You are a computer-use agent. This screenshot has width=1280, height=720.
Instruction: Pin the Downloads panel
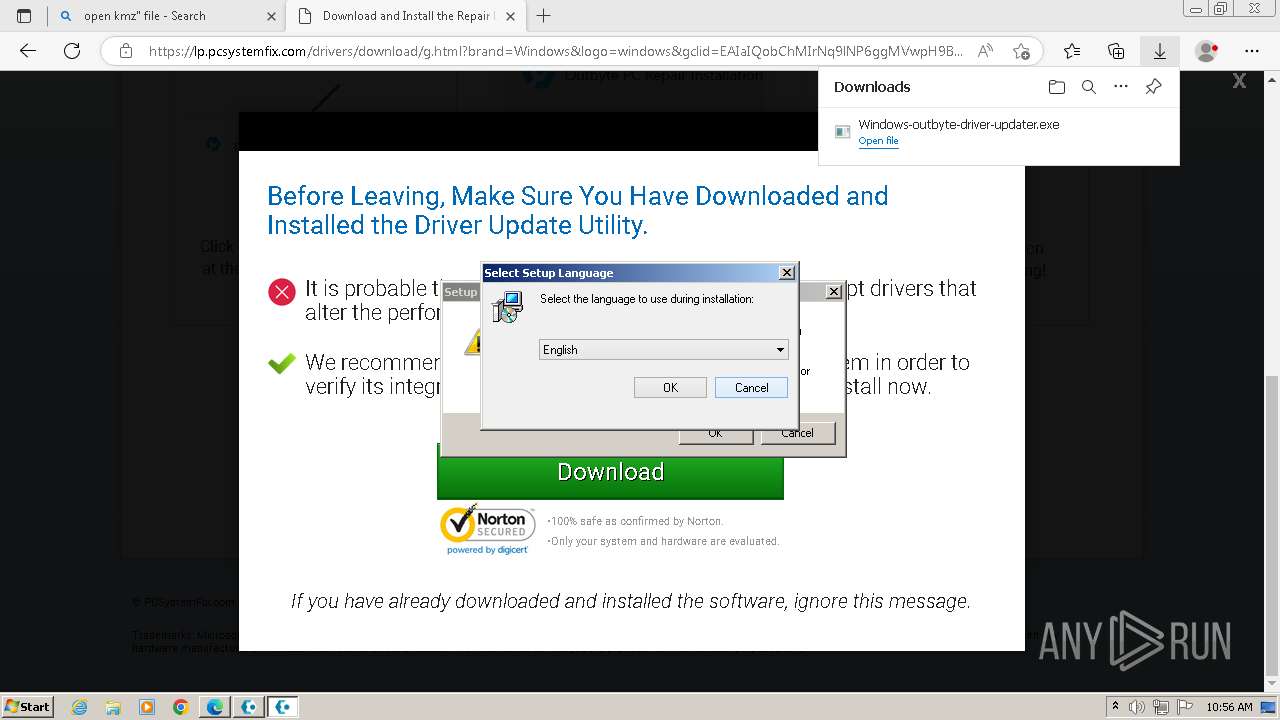tap(1153, 87)
